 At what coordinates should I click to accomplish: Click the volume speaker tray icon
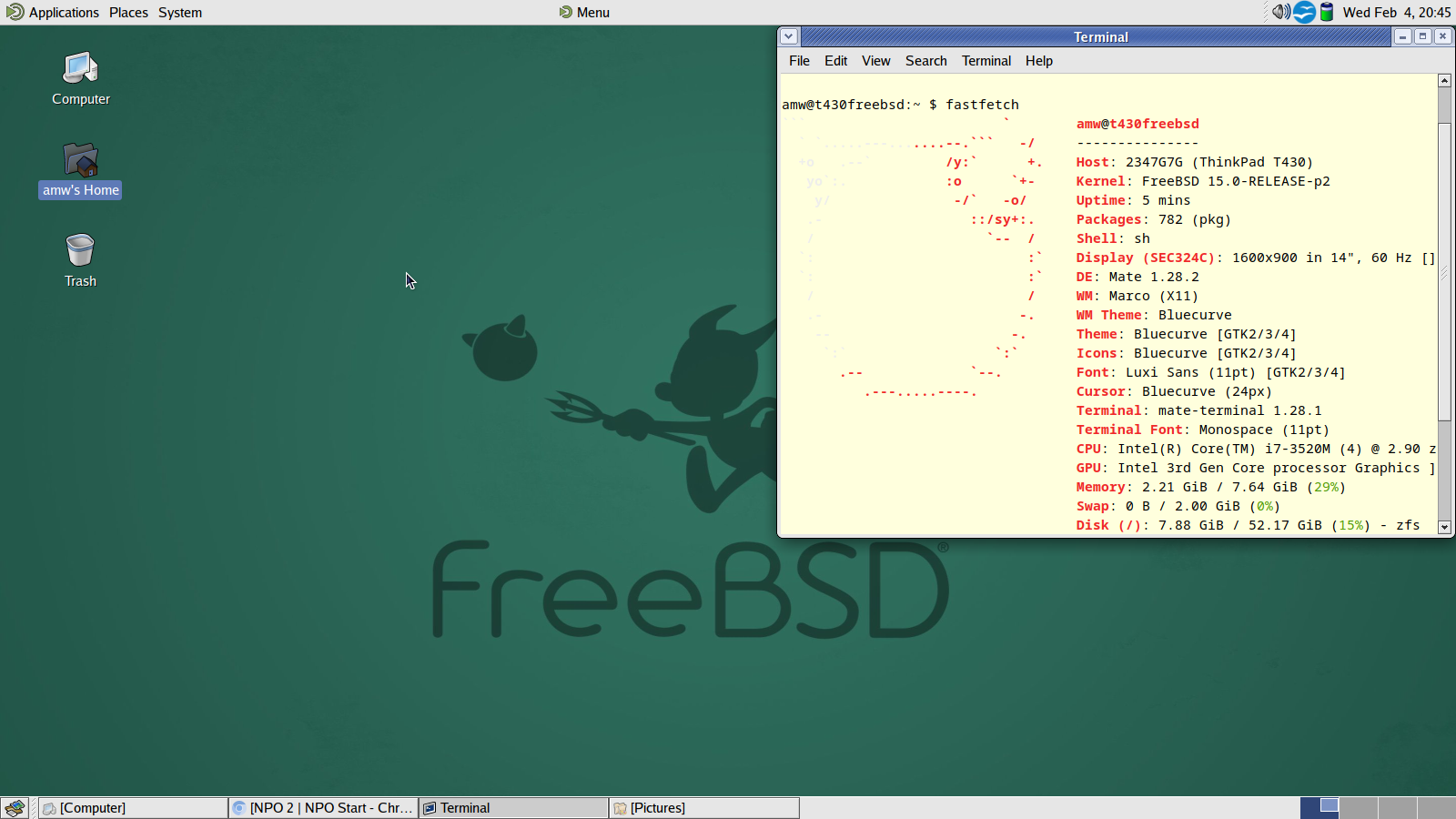click(1280, 12)
